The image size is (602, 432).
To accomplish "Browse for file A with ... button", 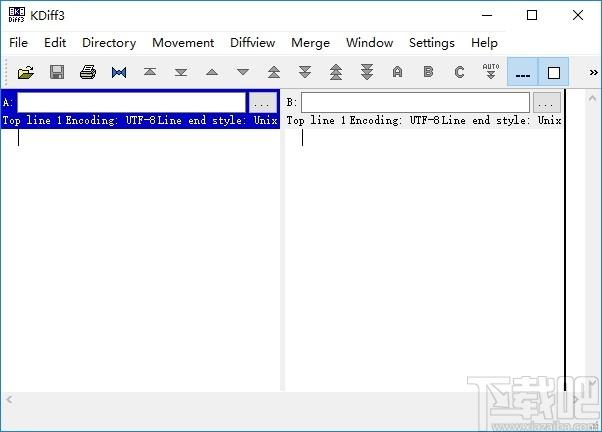I will point(263,103).
